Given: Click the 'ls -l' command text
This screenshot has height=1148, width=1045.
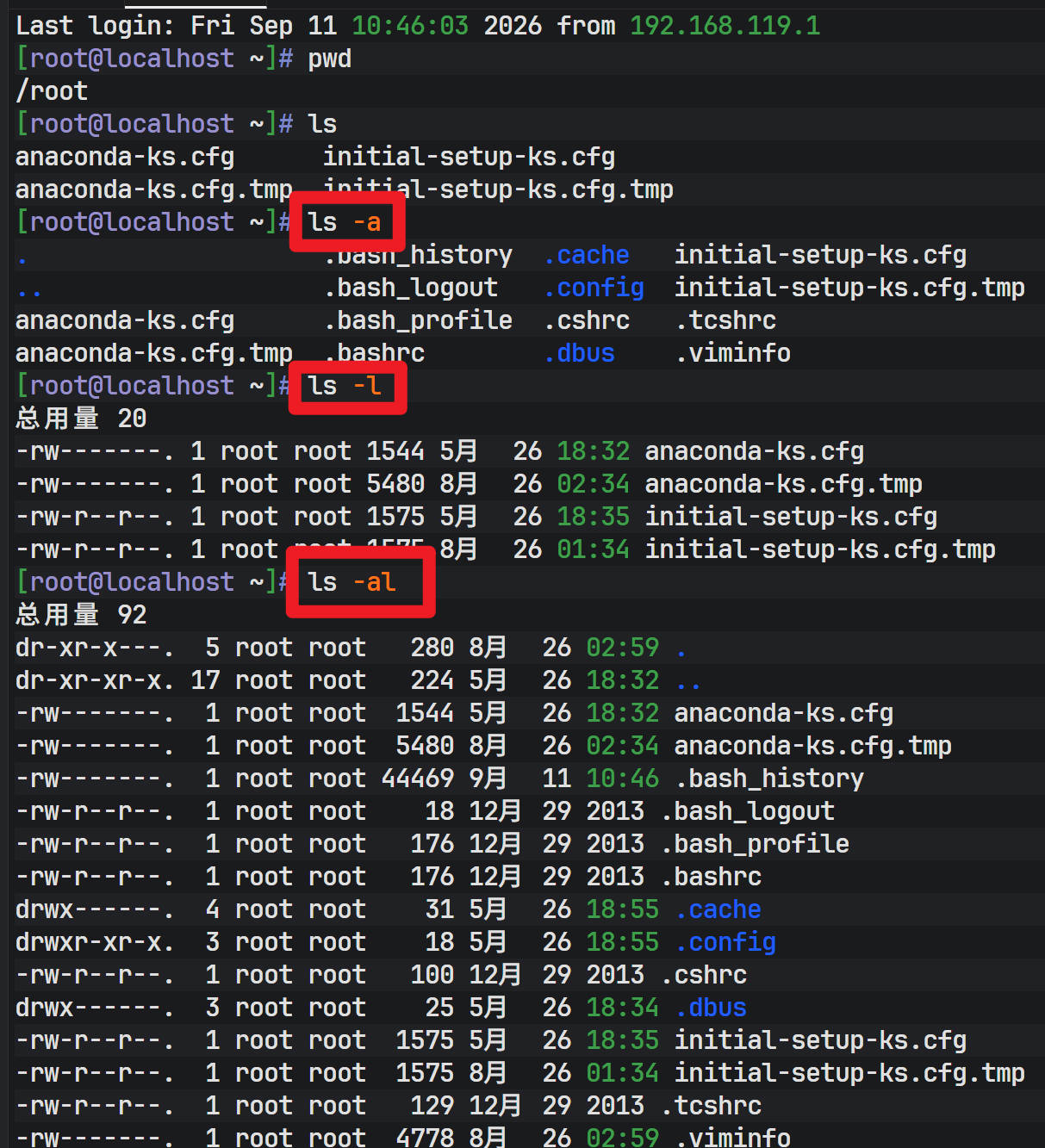Looking at the screenshot, I should [345, 386].
